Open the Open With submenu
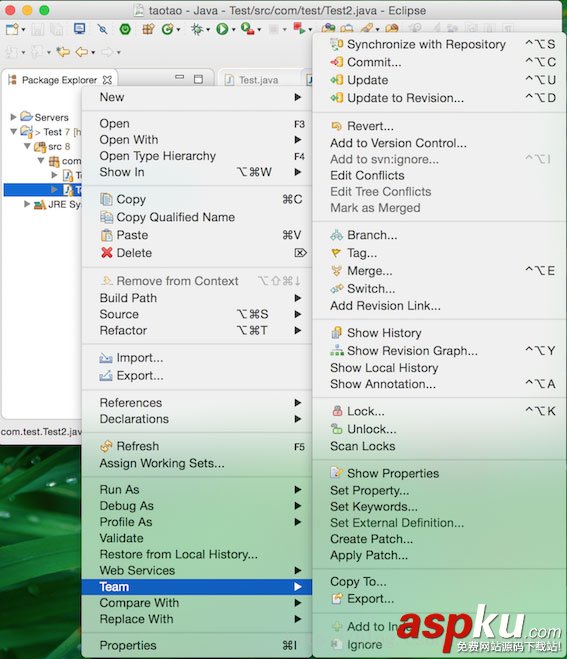 197,140
